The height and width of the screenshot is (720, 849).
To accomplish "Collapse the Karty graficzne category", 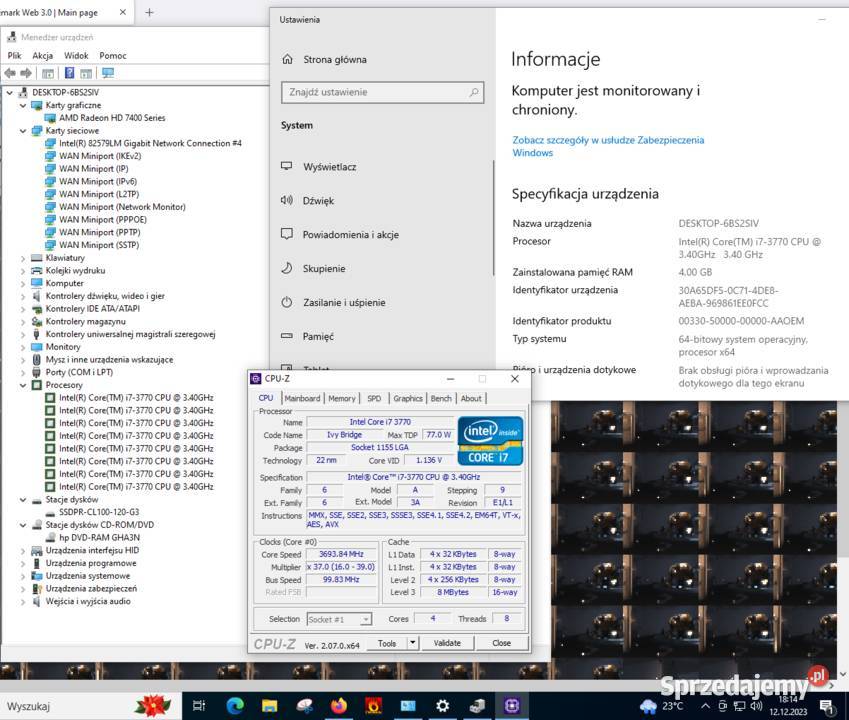I will [23, 105].
